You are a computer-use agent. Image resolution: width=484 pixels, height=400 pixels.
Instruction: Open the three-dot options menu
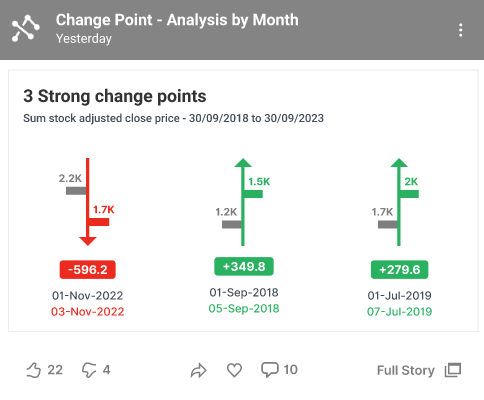coord(460,30)
